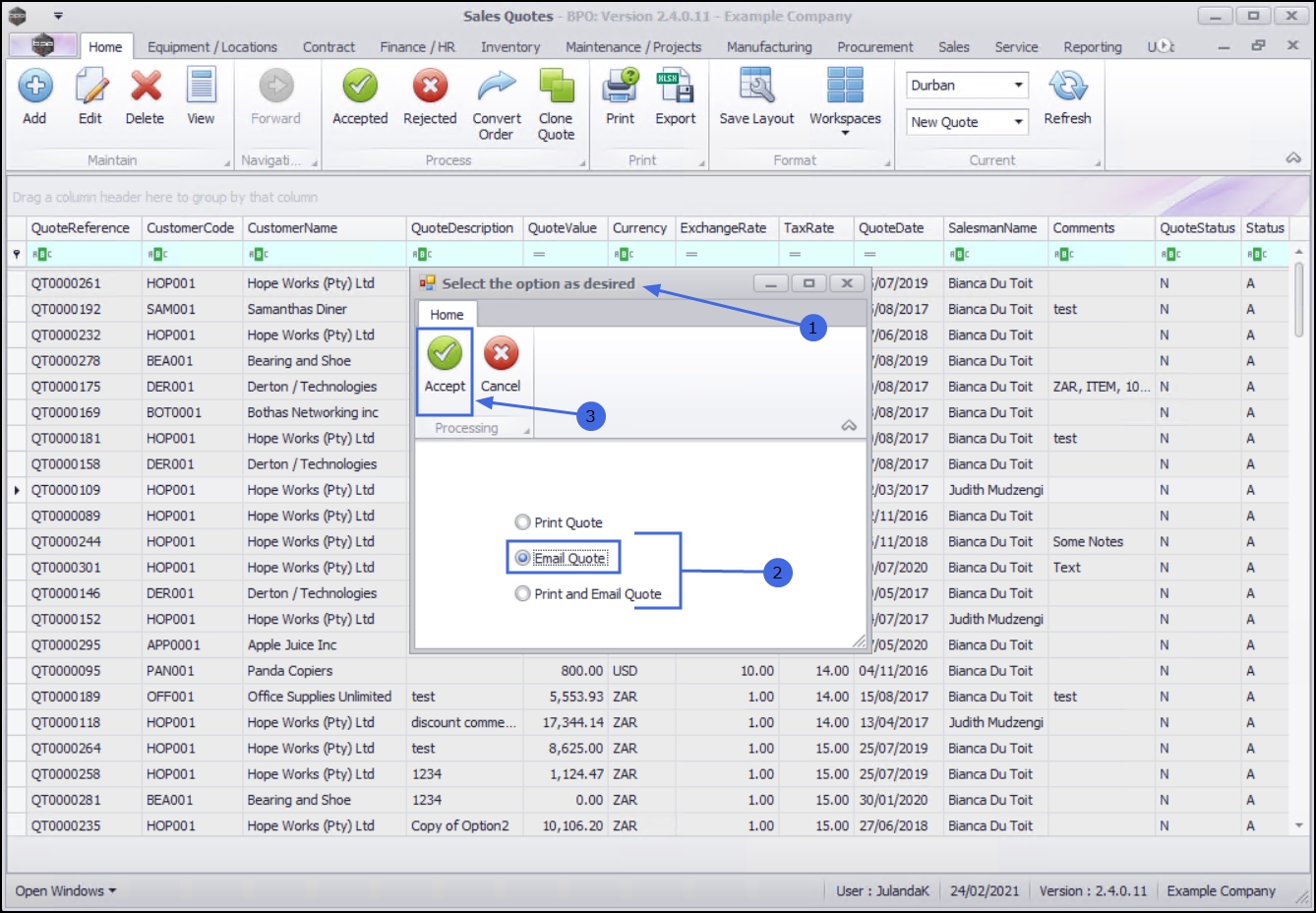Click the Save Layout icon
The image size is (1316, 913).
[756, 87]
